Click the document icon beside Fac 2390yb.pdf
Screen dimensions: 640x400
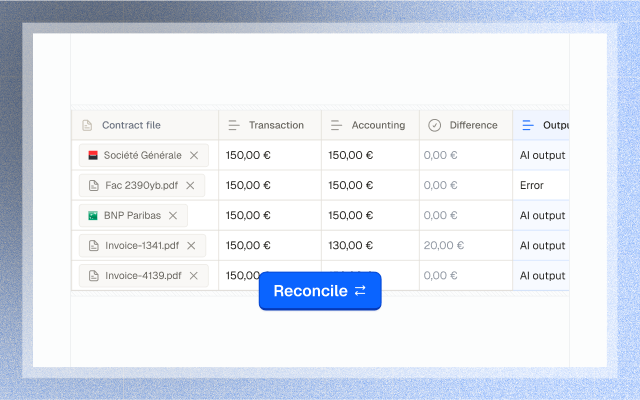click(x=94, y=186)
